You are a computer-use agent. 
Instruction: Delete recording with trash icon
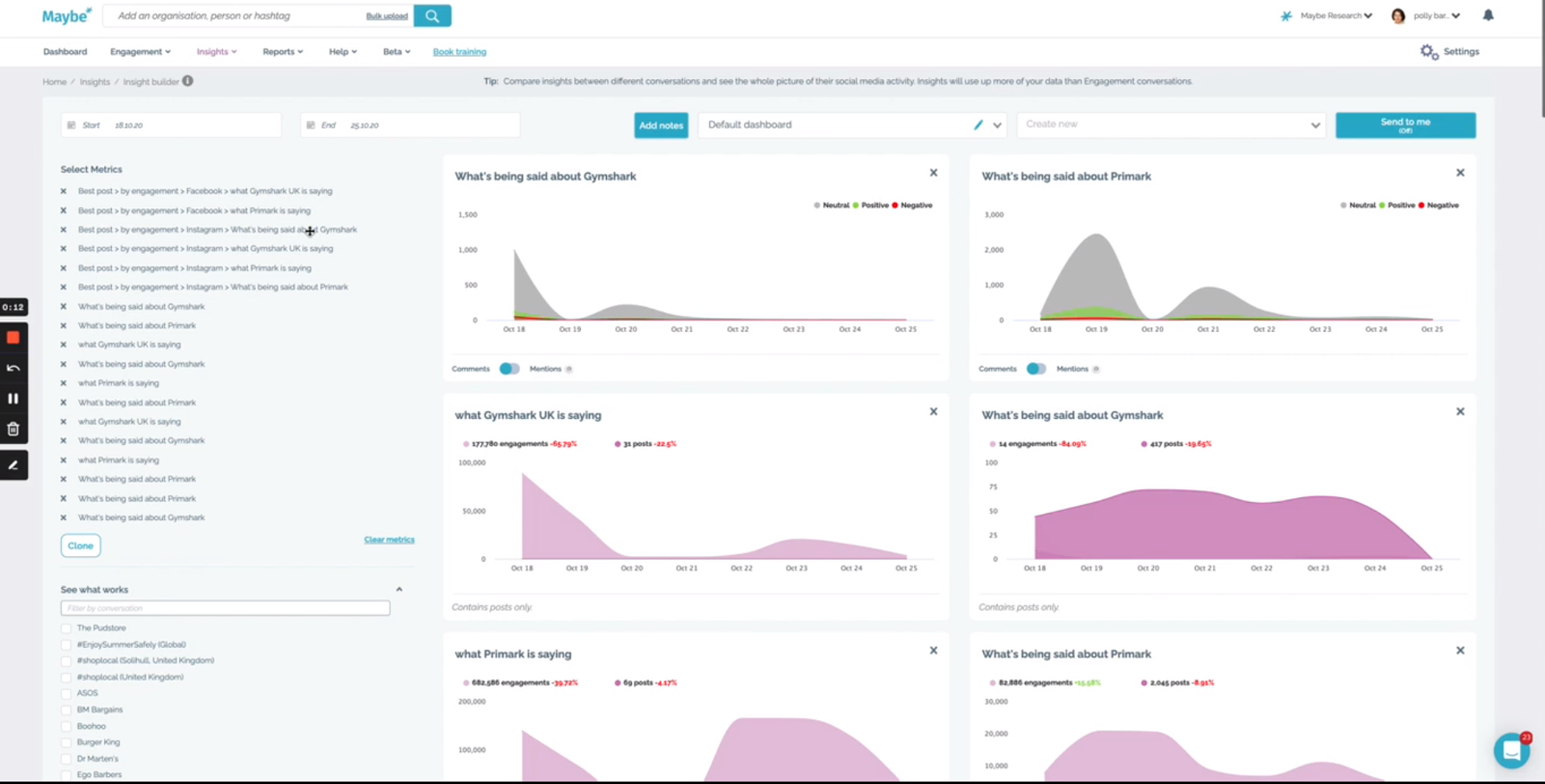pos(13,429)
